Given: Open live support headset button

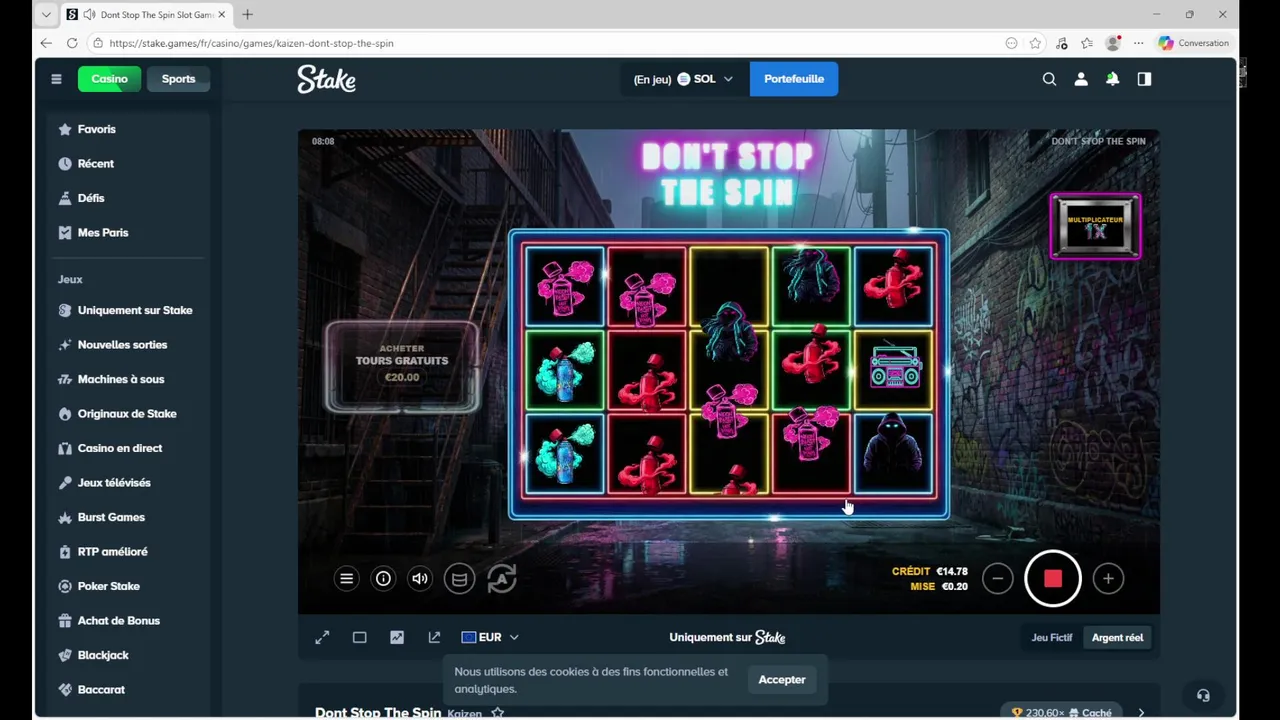Looking at the screenshot, I should pyautogui.click(x=1203, y=695).
